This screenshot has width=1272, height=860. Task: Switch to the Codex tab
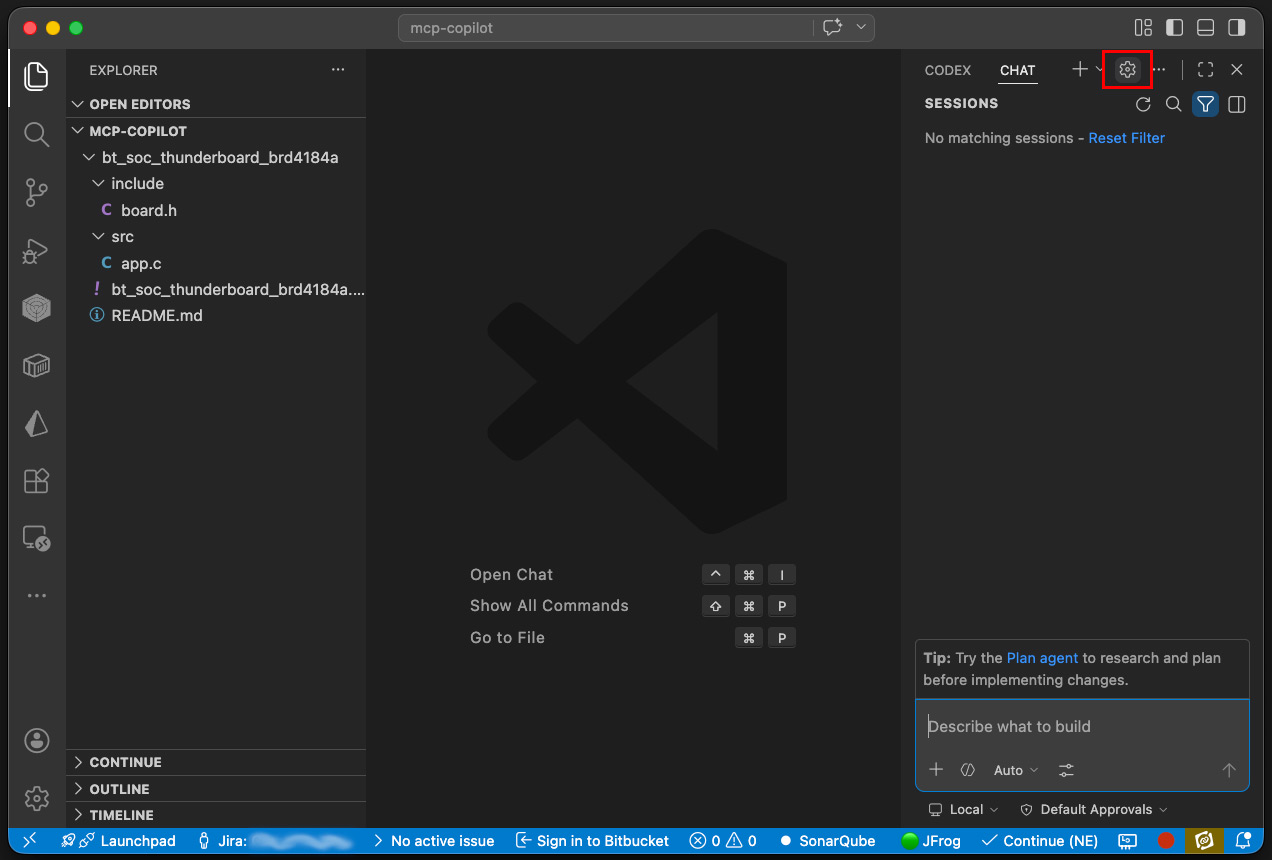948,70
